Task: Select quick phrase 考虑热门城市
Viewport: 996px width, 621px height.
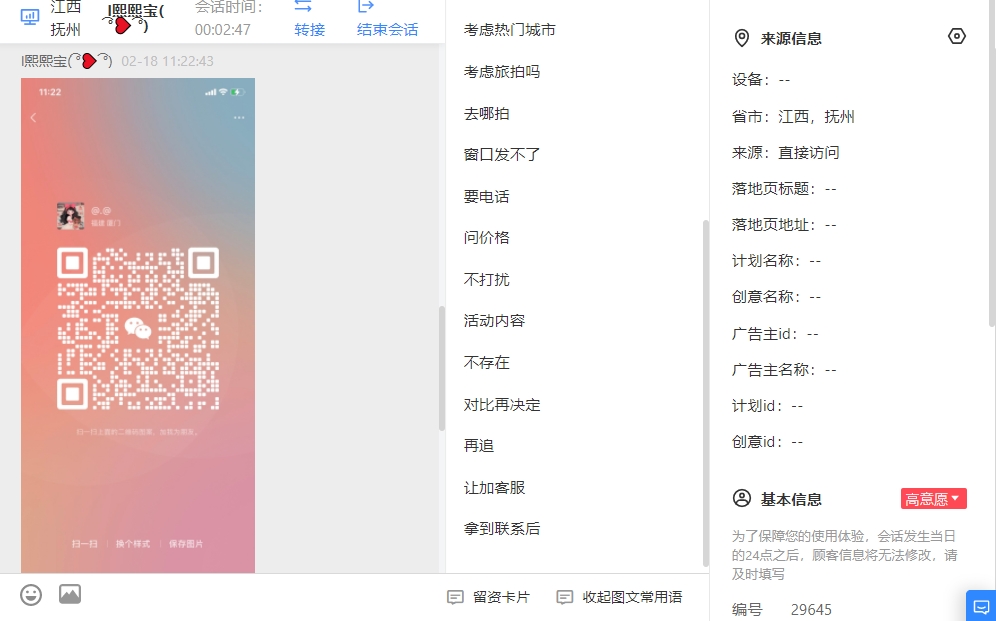Action: click(x=509, y=30)
